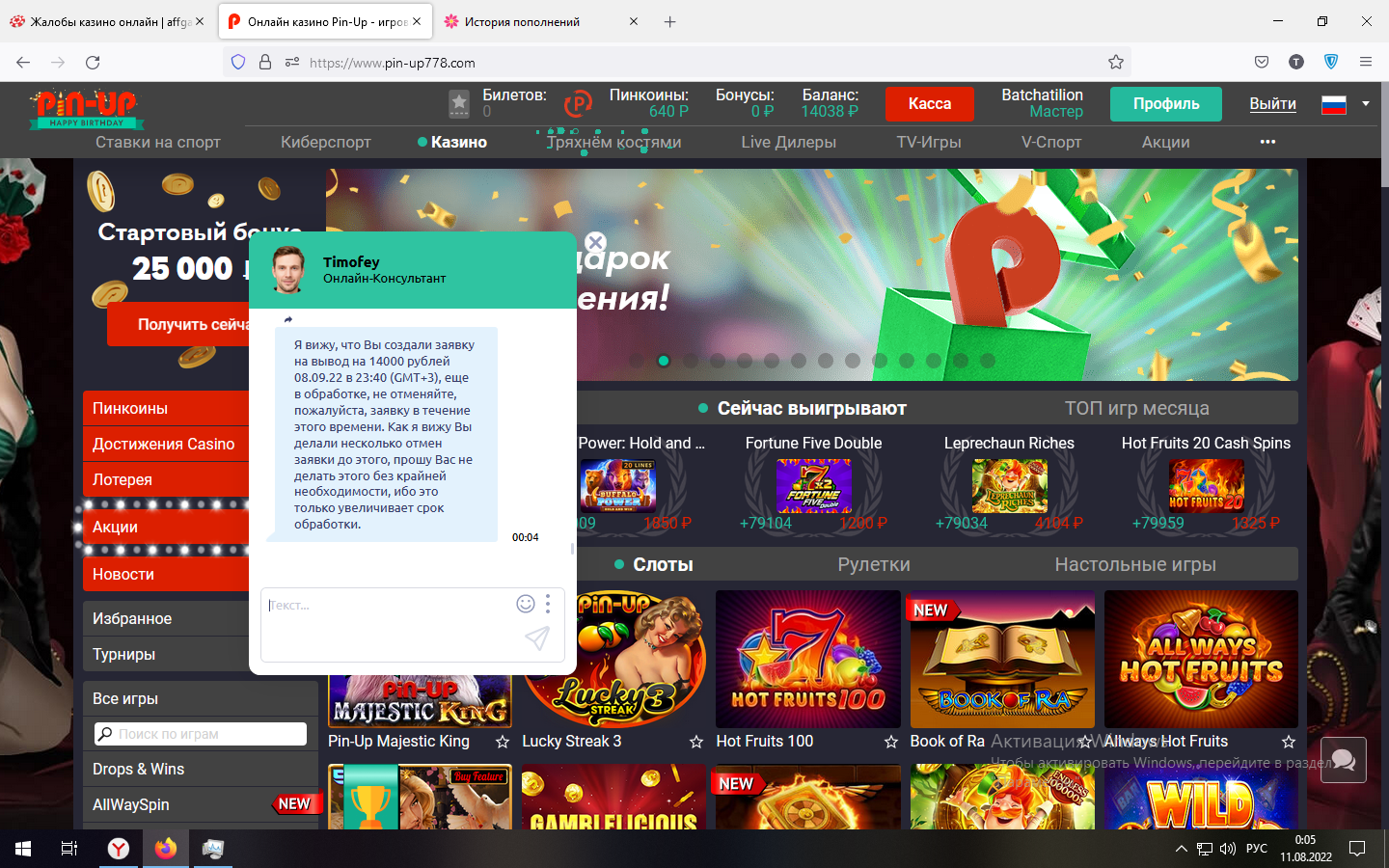
Task: Go to Live Дилеры section
Action: tap(788, 142)
